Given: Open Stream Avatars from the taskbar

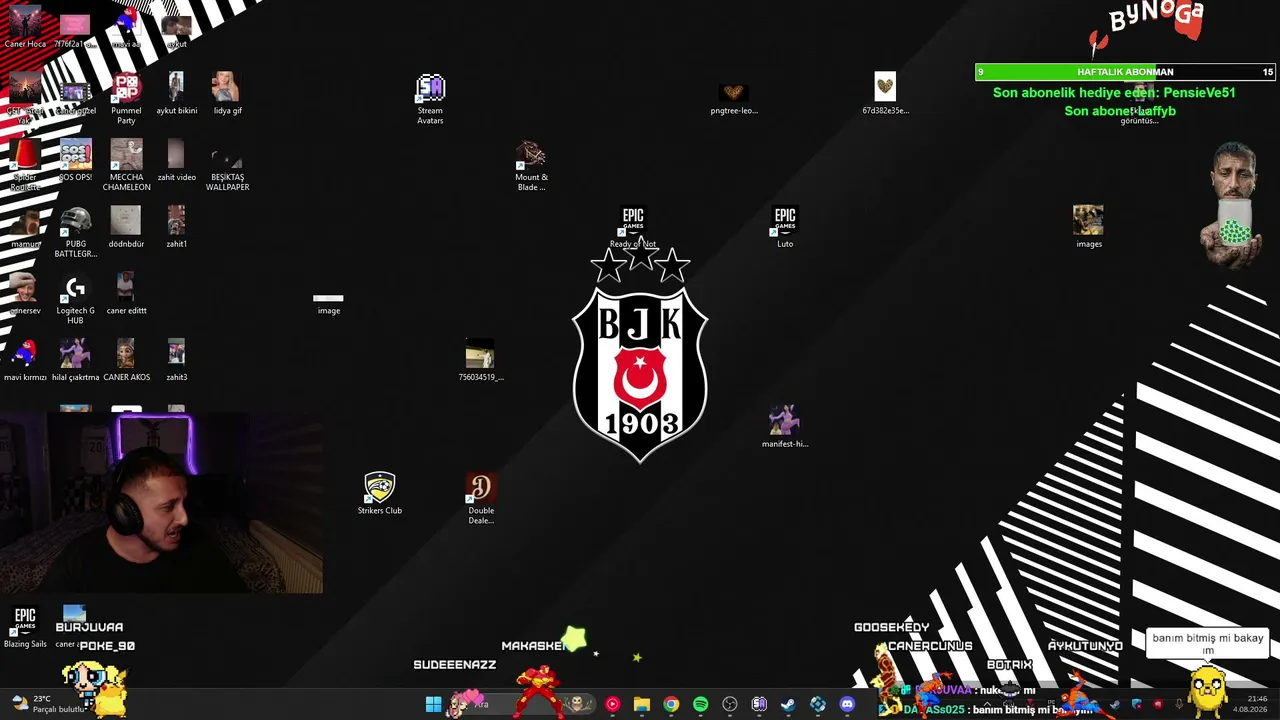Looking at the screenshot, I should 759,704.
